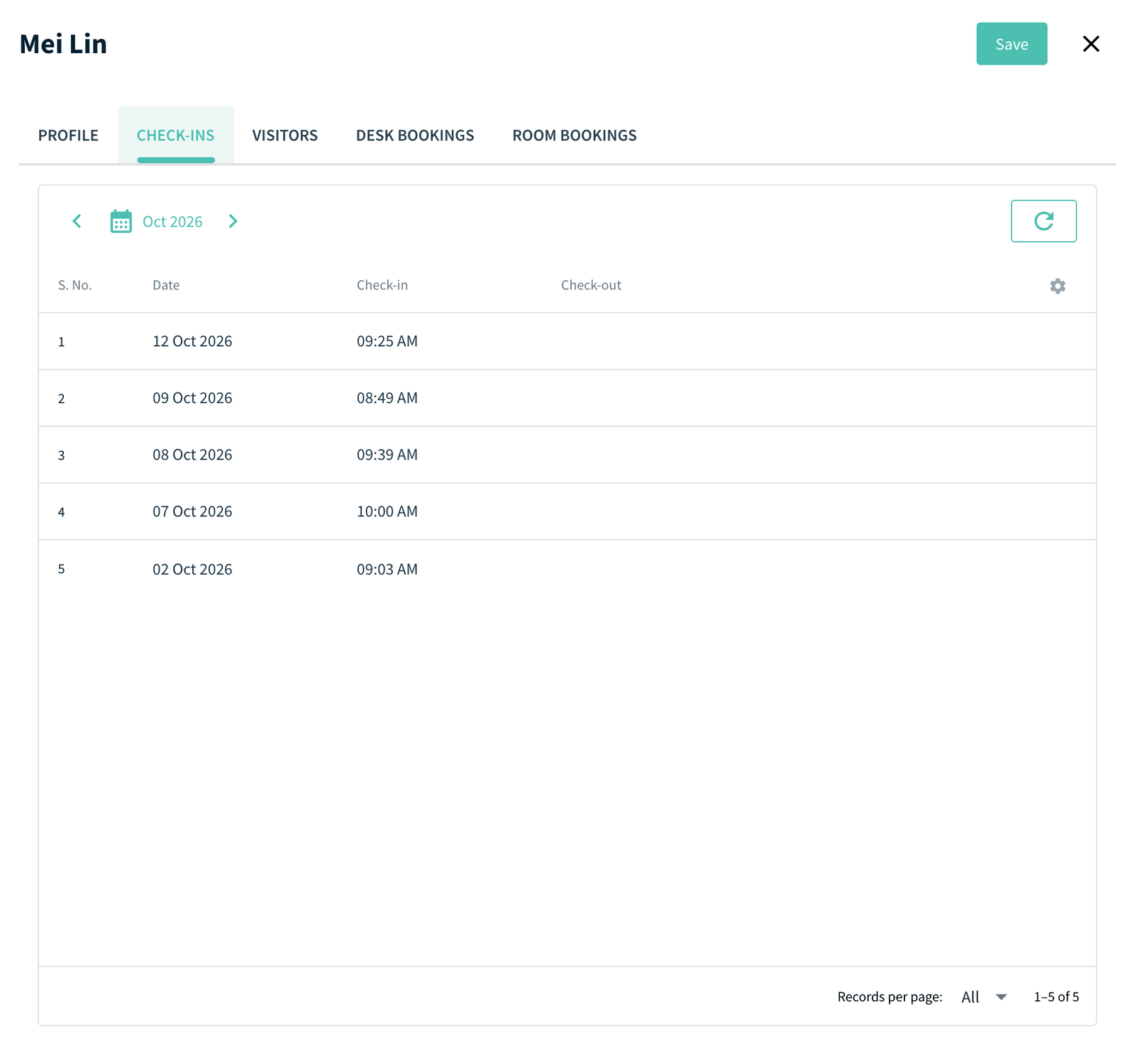The height and width of the screenshot is (1064, 1135).
Task: View the Room Bookings tab
Action: [x=575, y=135]
